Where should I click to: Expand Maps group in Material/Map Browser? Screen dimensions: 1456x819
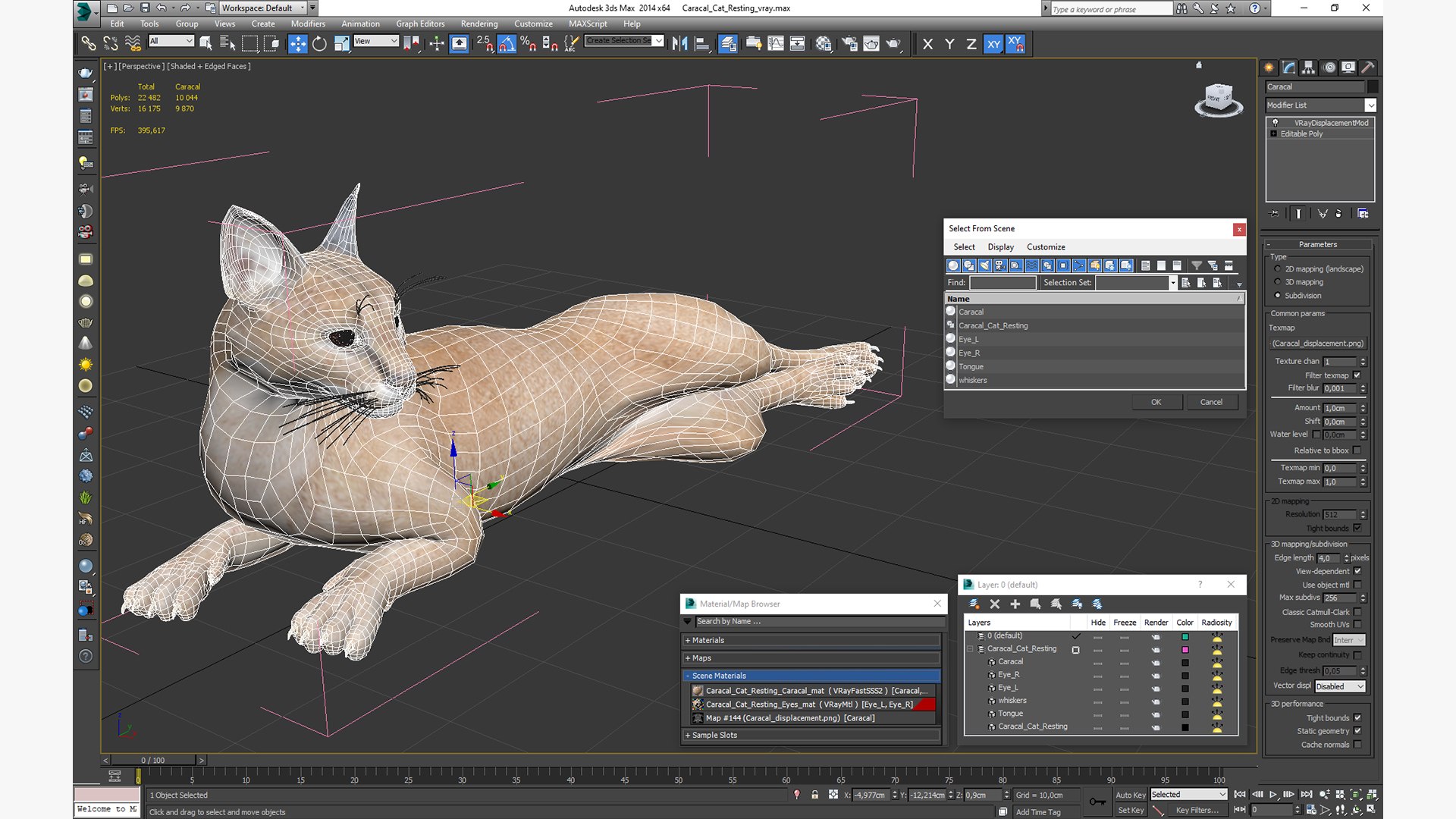tap(811, 658)
